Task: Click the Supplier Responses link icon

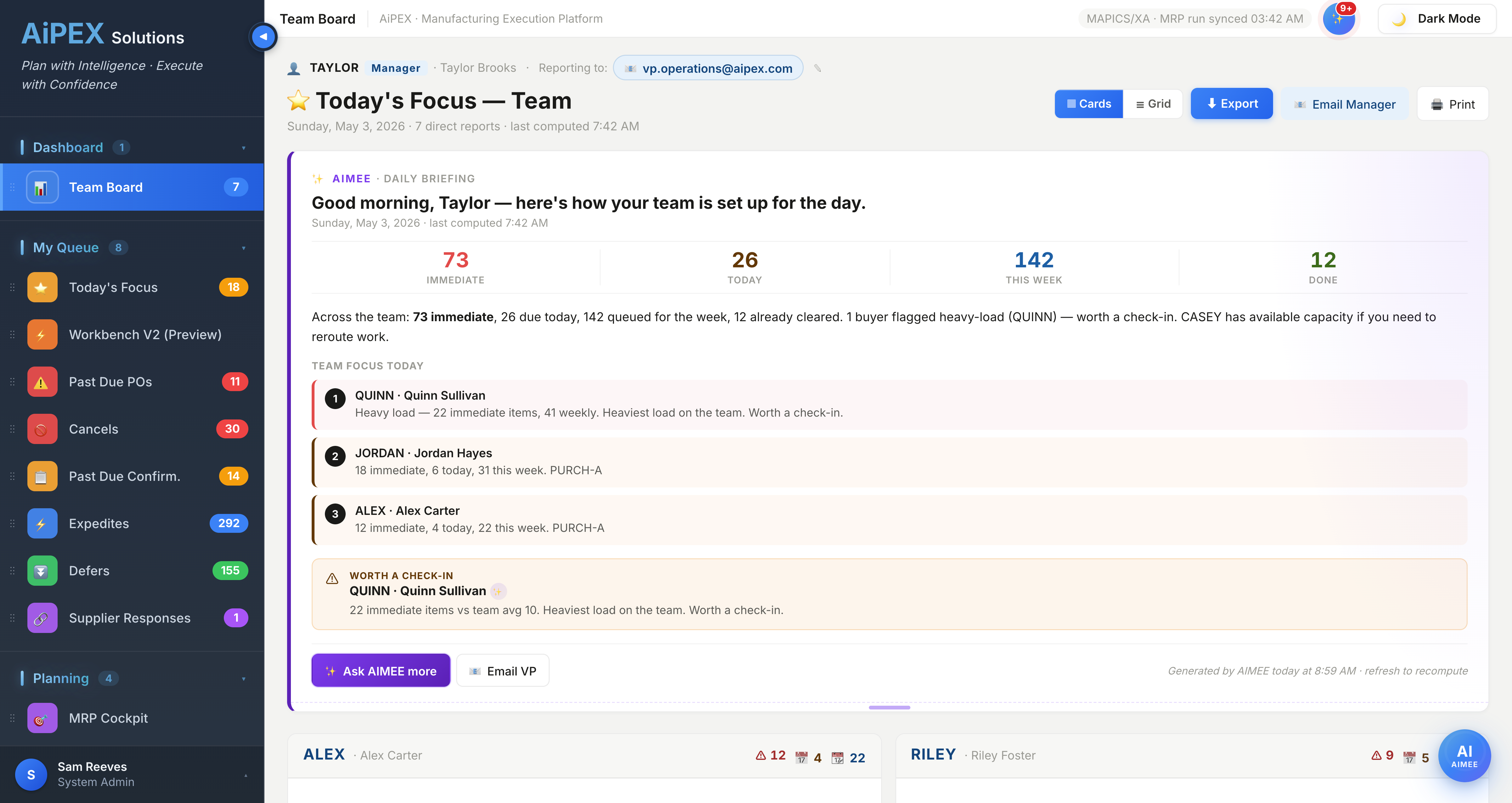Action: tap(42, 618)
